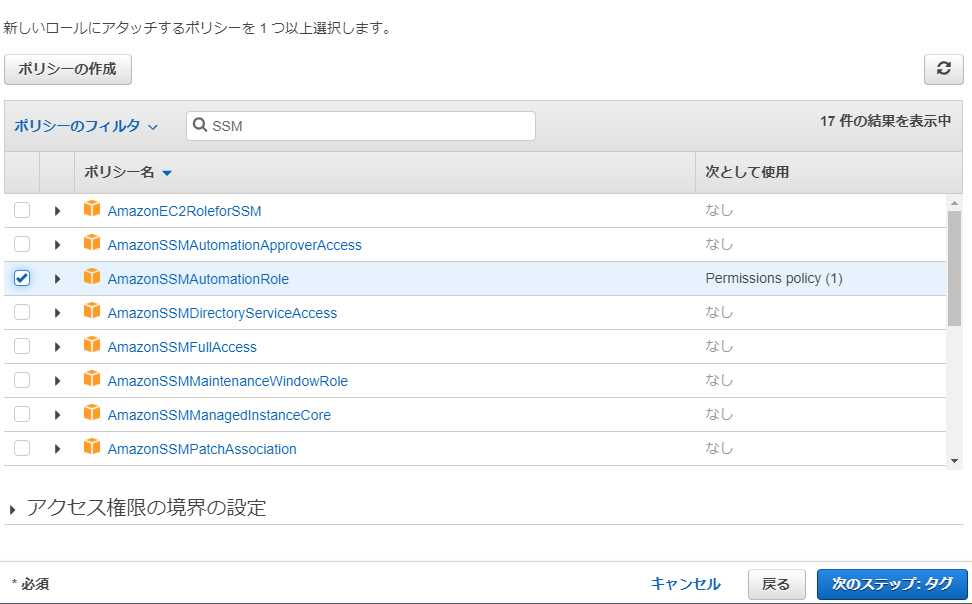
Task: Open the AmazonSSMFullAccess policy link
Action: 182,347
